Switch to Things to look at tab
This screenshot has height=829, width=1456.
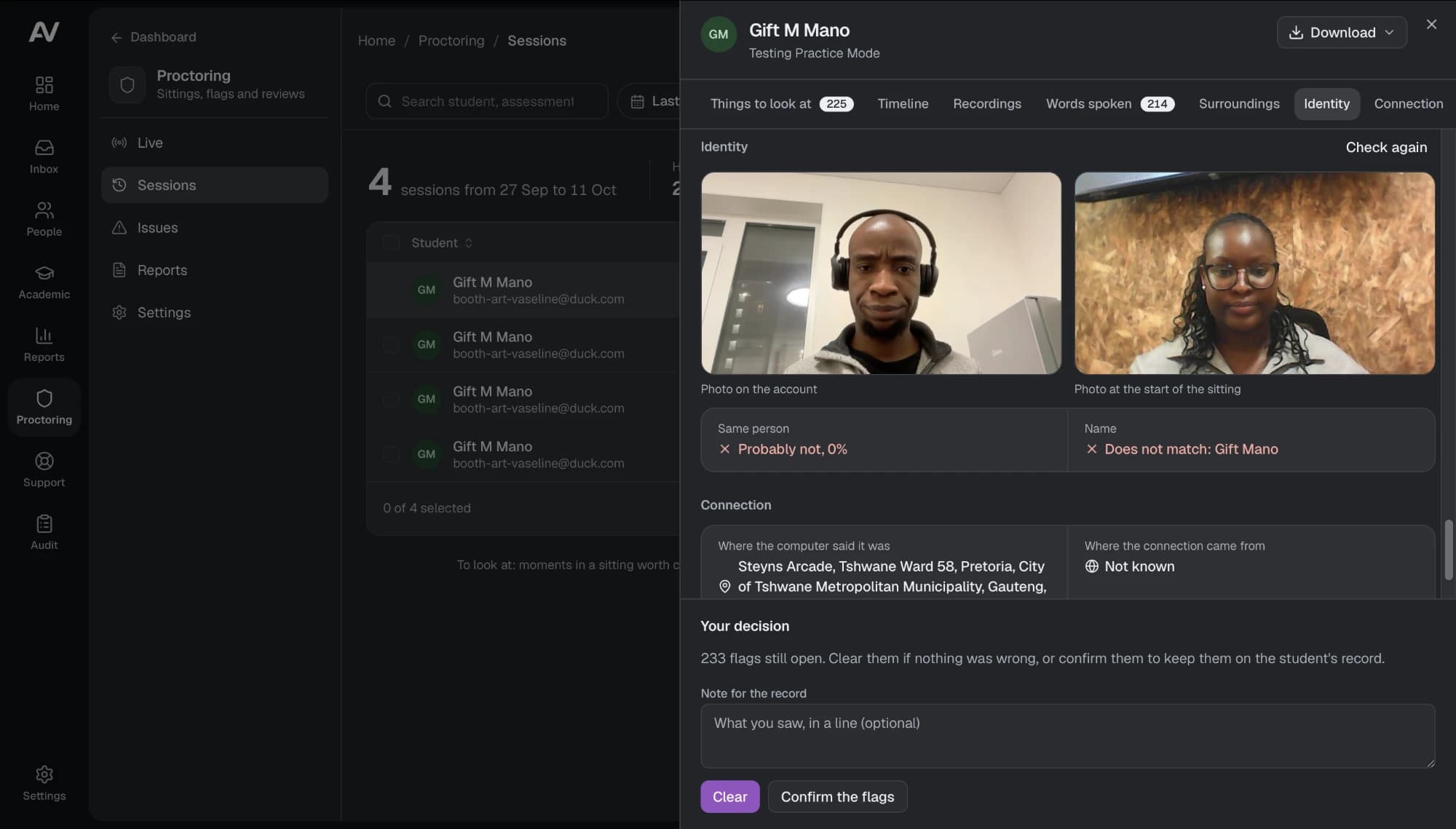click(782, 104)
